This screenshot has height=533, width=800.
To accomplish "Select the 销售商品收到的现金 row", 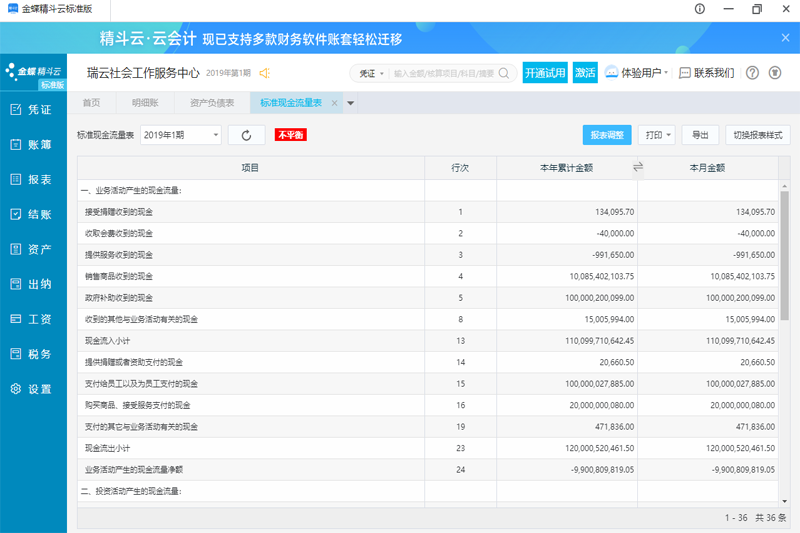I will [x=428, y=276].
